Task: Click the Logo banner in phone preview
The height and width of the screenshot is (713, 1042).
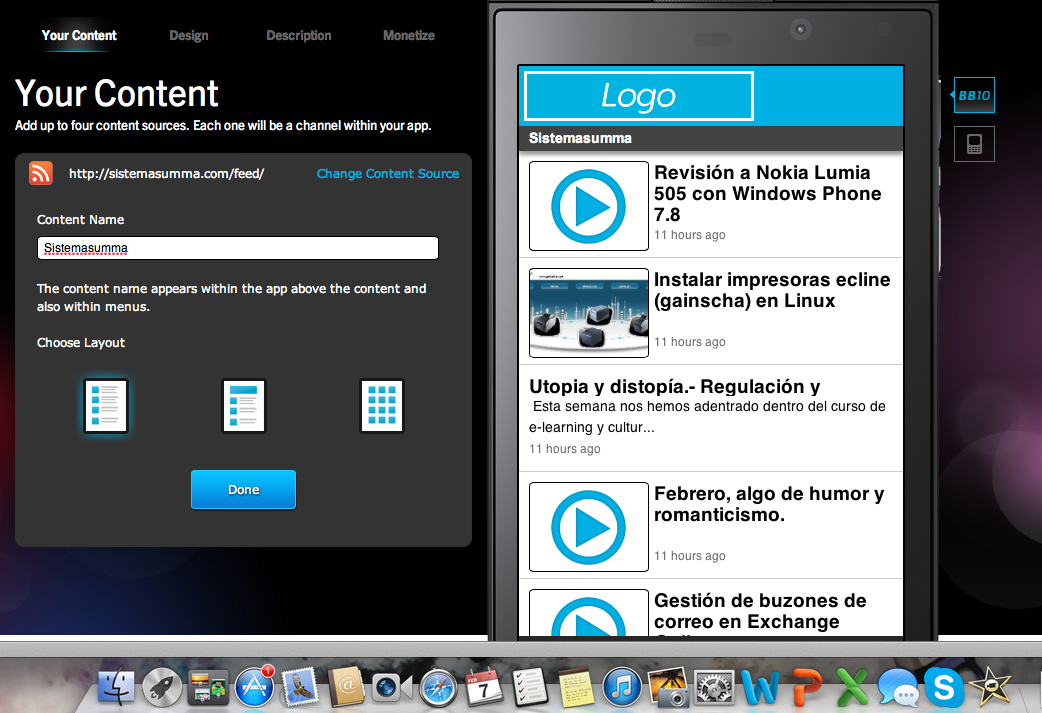Action: click(638, 96)
